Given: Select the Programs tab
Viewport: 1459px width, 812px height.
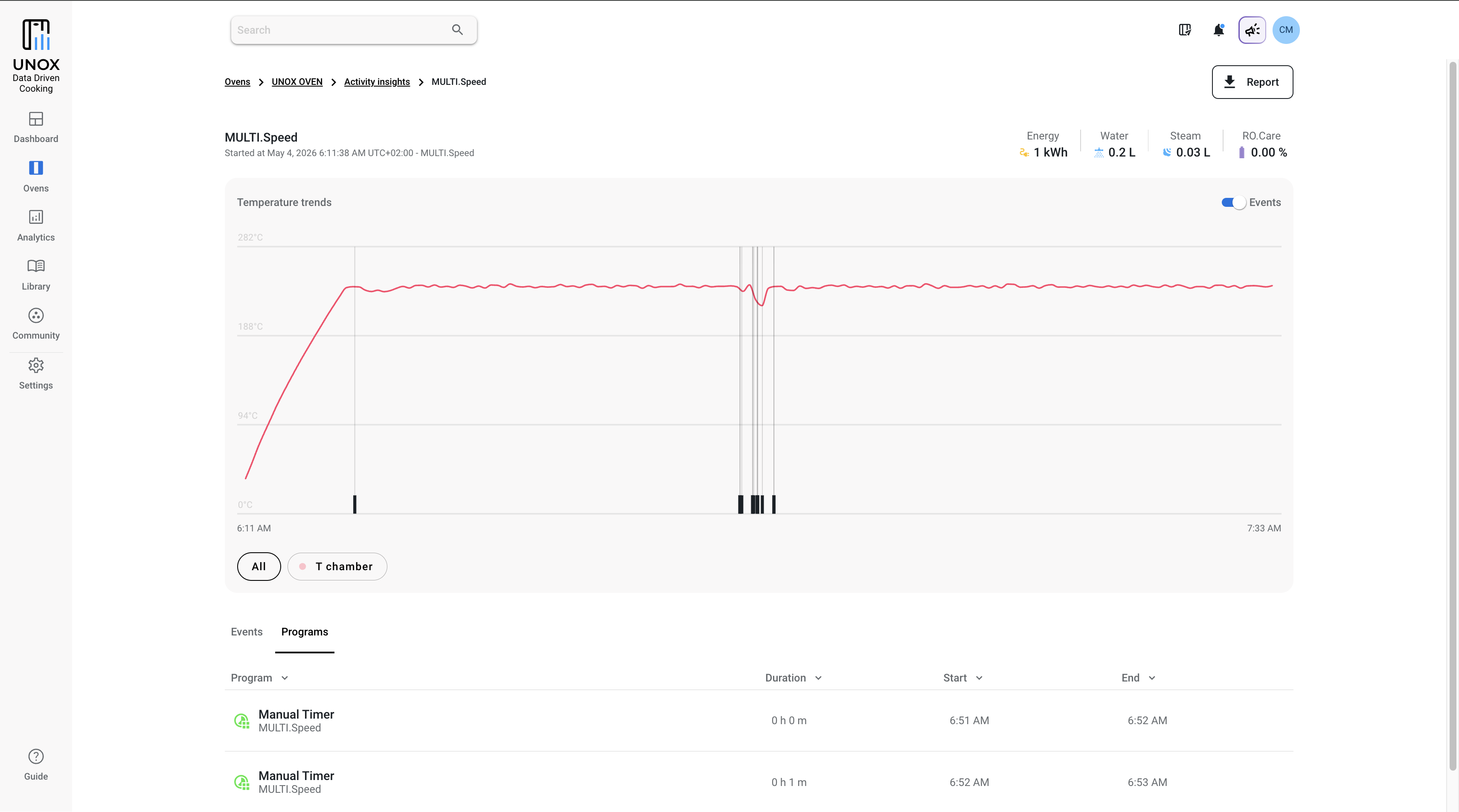Looking at the screenshot, I should point(305,632).
